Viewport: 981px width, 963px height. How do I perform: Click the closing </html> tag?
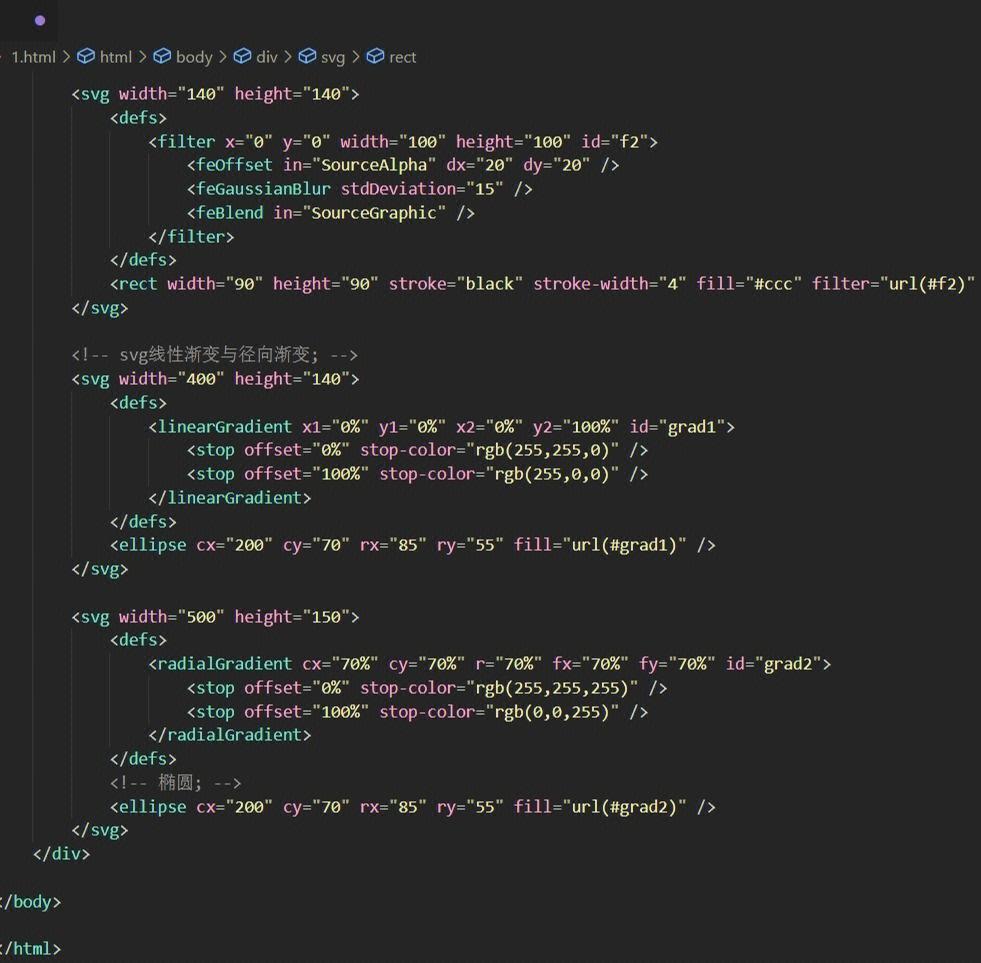30,949
